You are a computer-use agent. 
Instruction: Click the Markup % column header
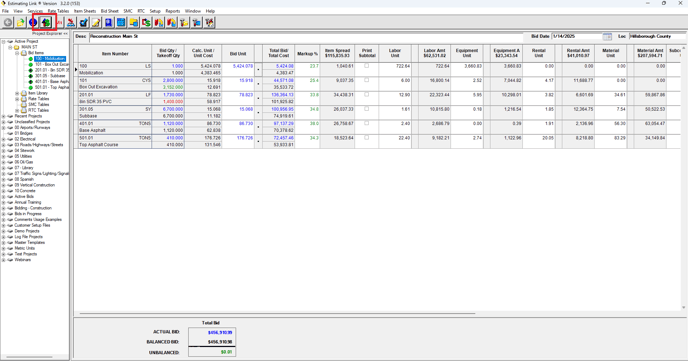click(x=307, y=54)
